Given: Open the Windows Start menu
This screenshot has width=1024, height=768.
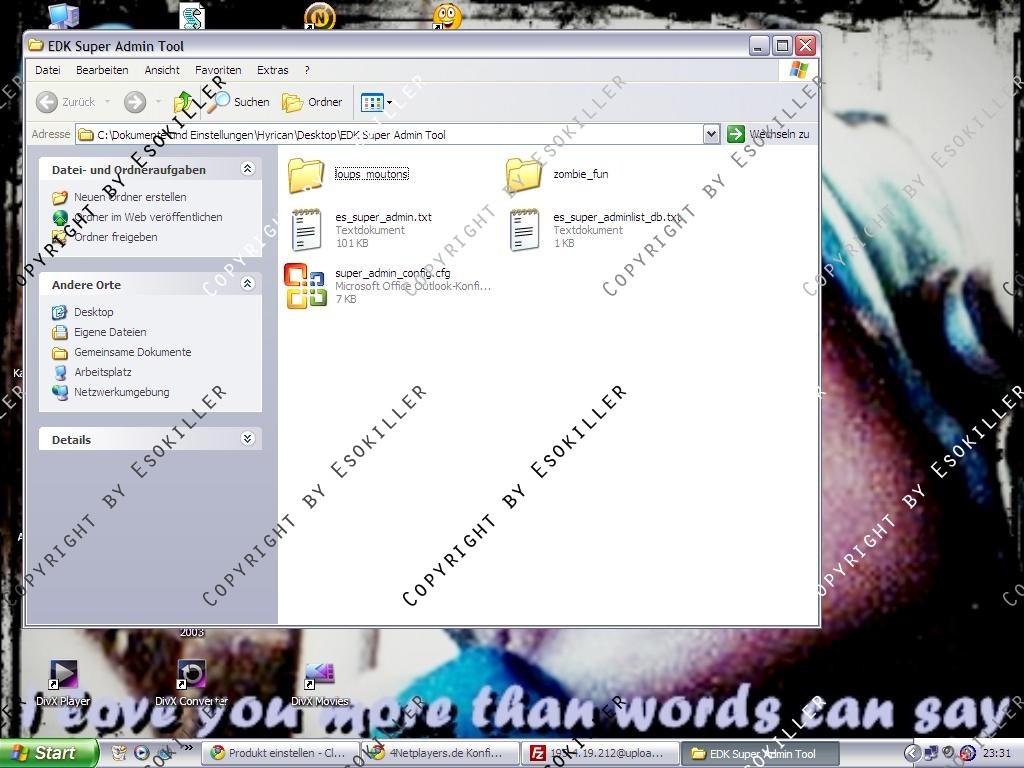Looking at the screenshot, I should coord(47,753).
